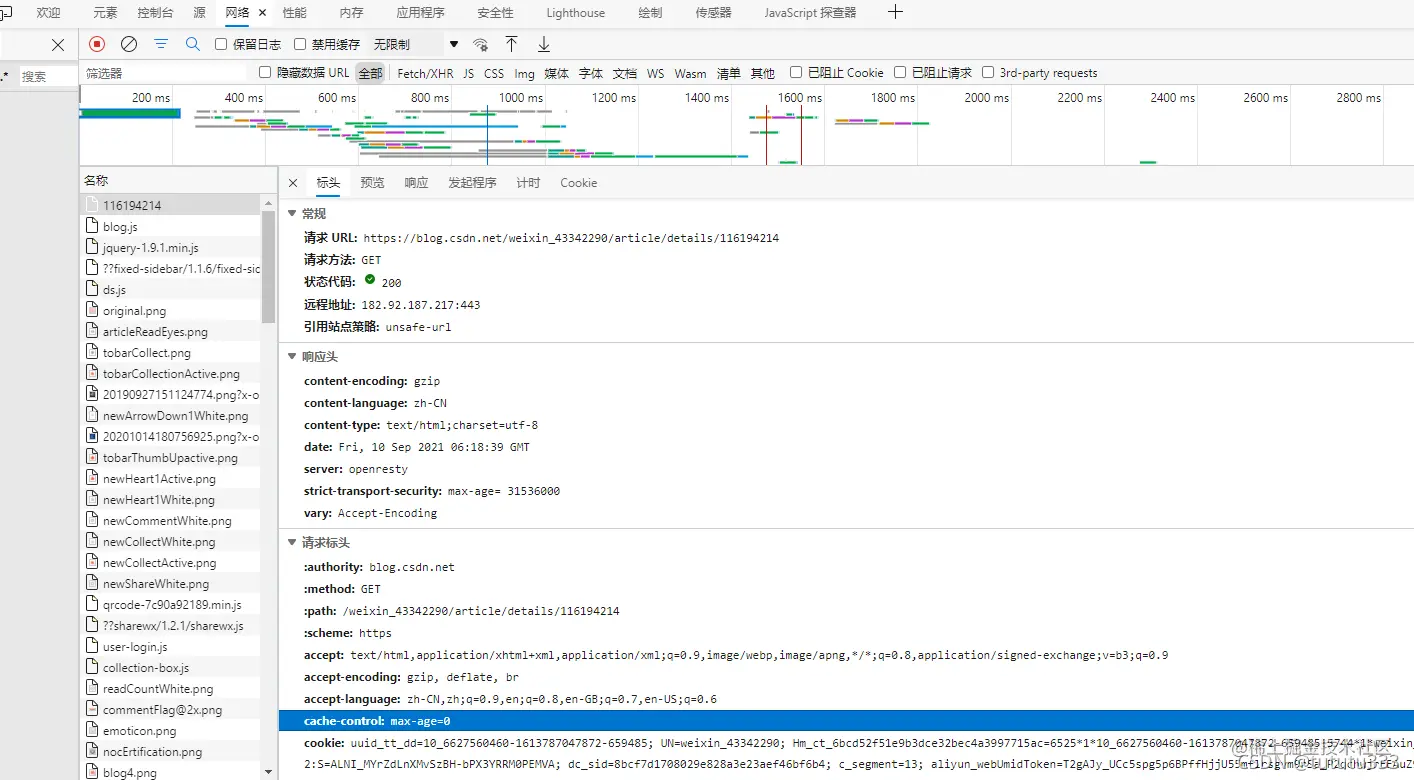Filter requests by WS
This screenshot has width=1414, height=780.
click(x=655, y=73)
